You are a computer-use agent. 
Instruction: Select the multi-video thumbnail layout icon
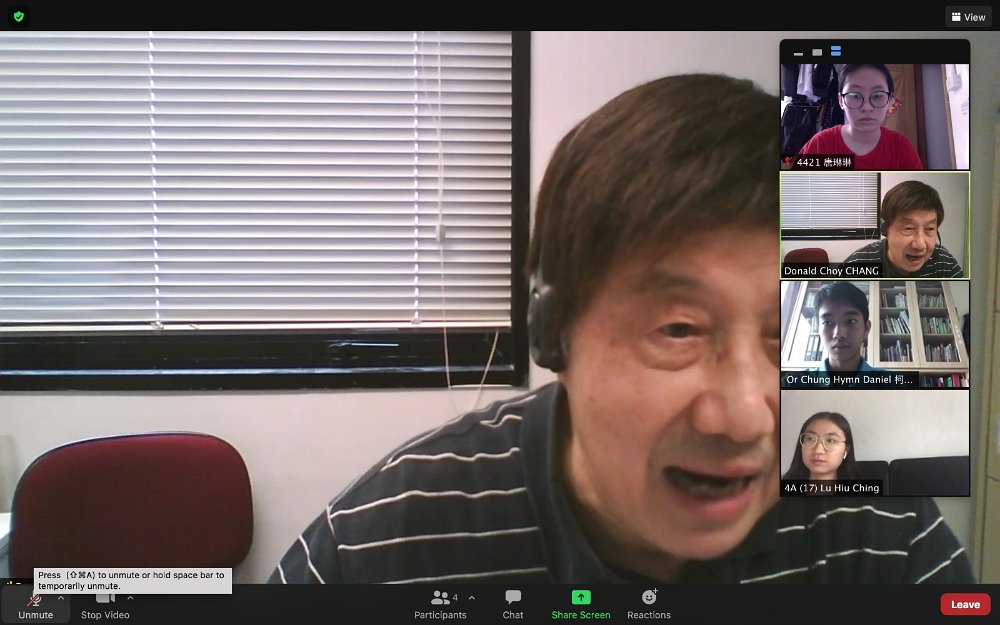point(835,51)
